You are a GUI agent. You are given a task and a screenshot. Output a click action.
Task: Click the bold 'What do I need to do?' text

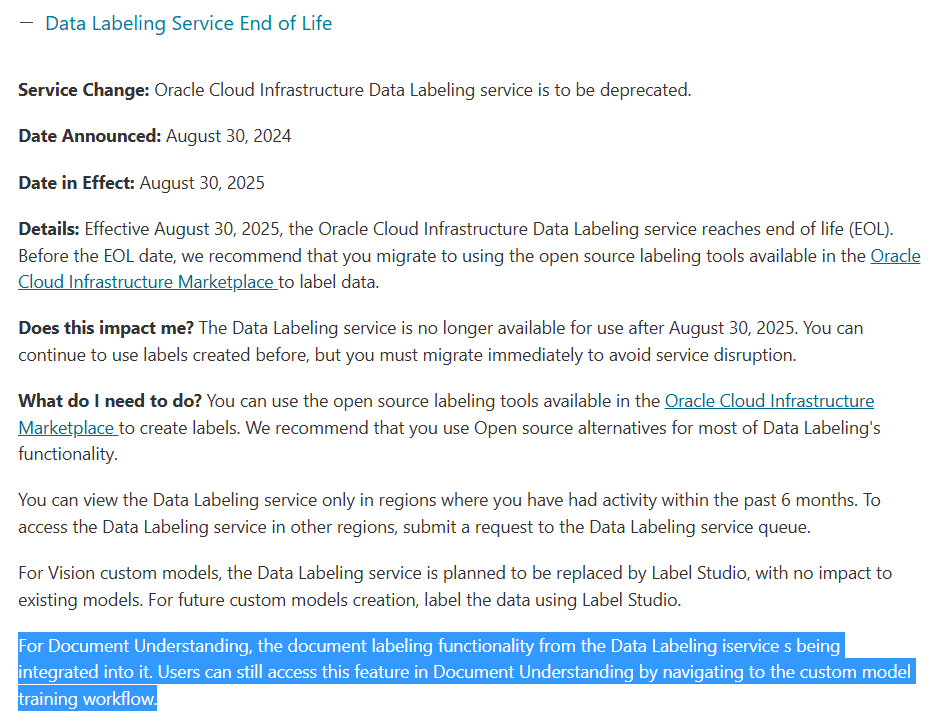tap(110, 401)
